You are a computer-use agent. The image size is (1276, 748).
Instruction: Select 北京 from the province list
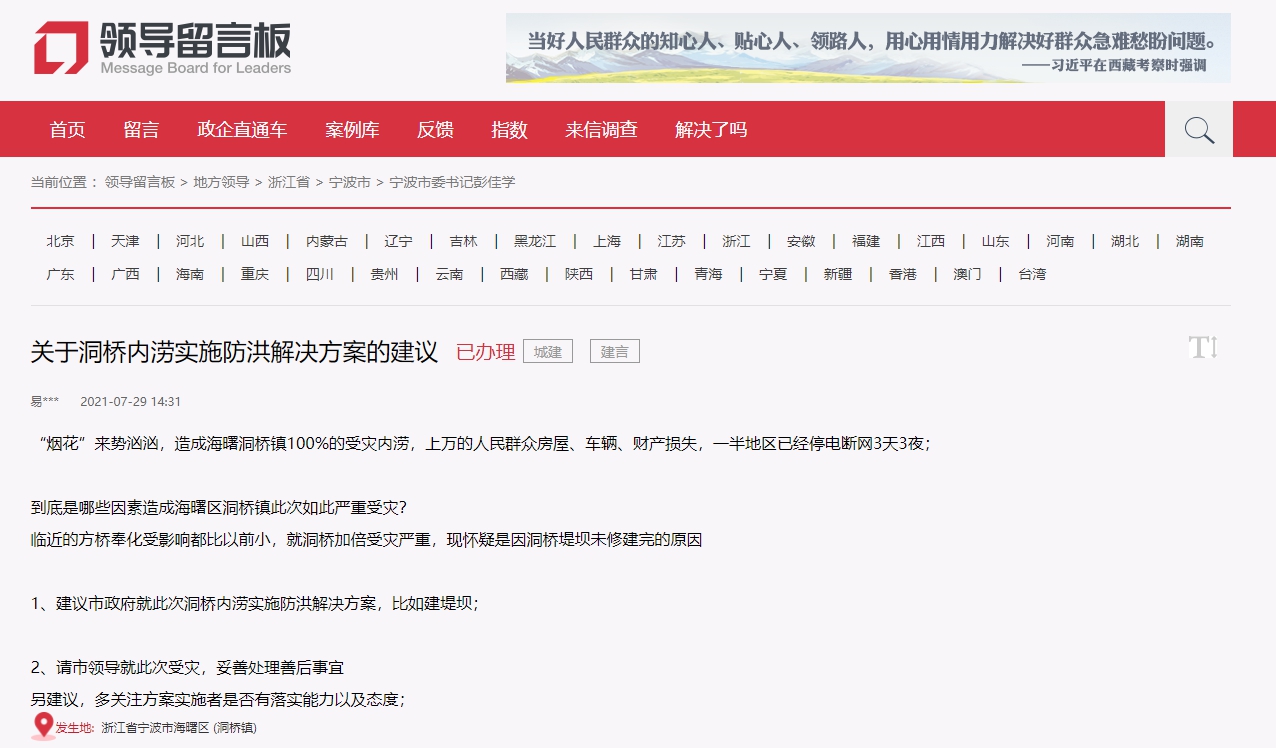pos(60,241)
